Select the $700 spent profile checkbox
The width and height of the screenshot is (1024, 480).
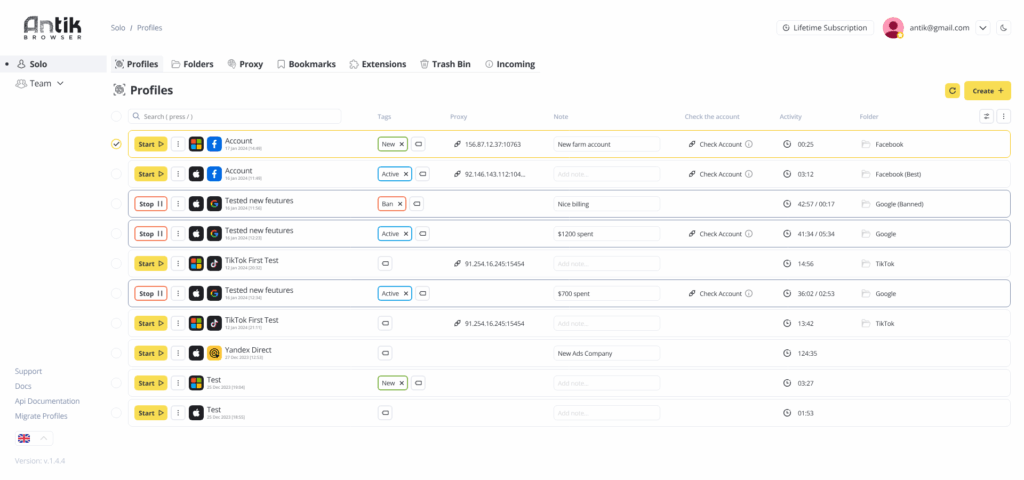(x=116, y=294)
